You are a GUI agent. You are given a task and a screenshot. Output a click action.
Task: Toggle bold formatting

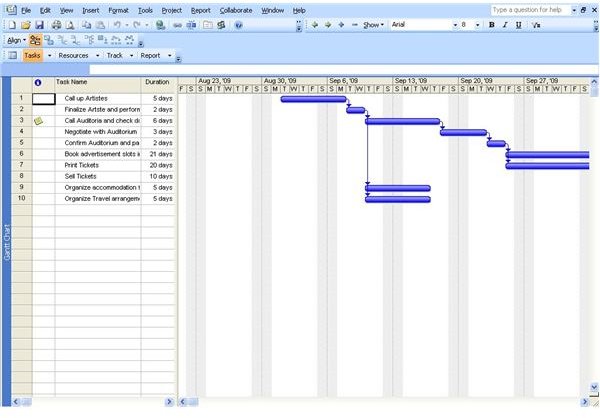click(492, 25)
